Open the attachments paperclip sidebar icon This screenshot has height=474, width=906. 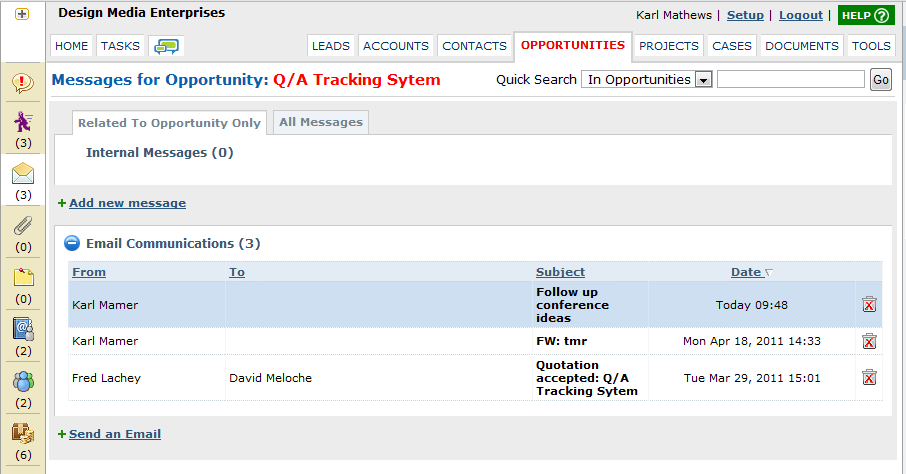23,225
